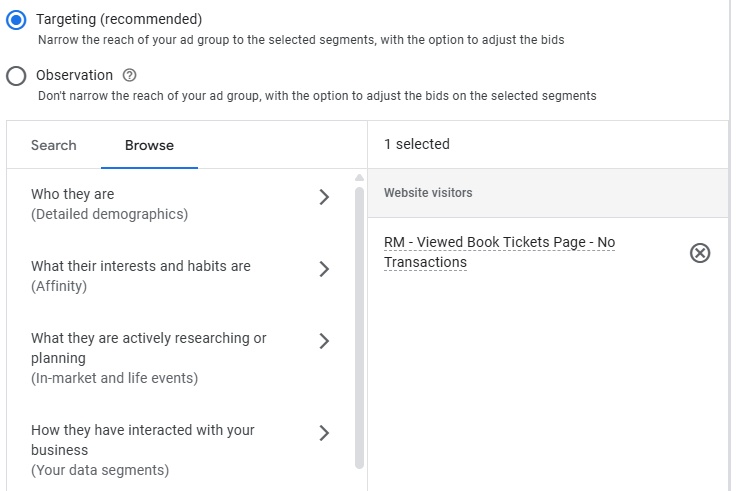The height and width of the screenshot is (491, 736).
Task: Click the Targeting description text
Action: [301, 40]
